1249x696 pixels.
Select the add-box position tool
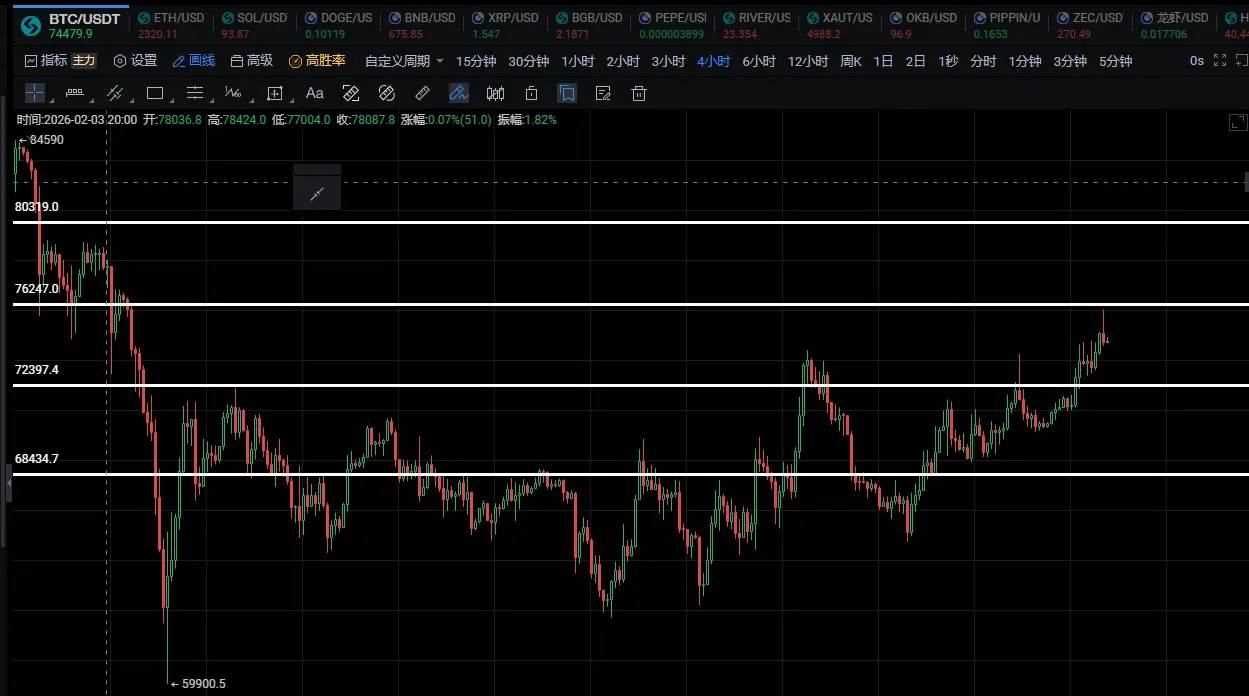(x=275, y=93)
